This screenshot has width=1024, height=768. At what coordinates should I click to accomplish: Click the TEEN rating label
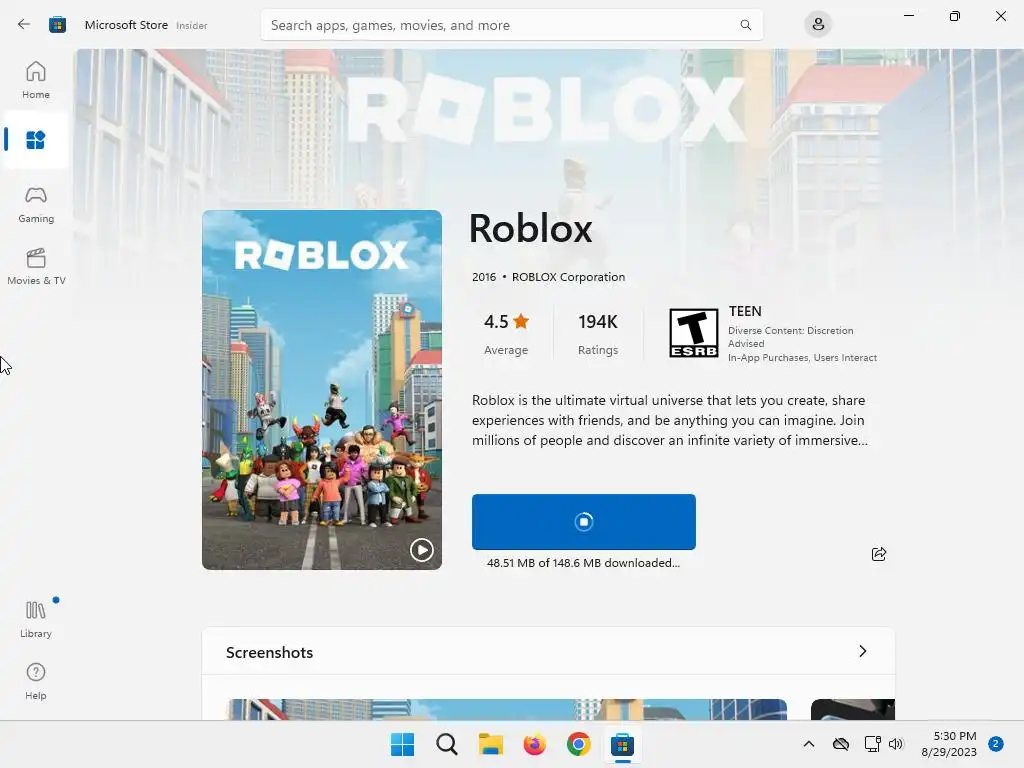tap(745, 311)
